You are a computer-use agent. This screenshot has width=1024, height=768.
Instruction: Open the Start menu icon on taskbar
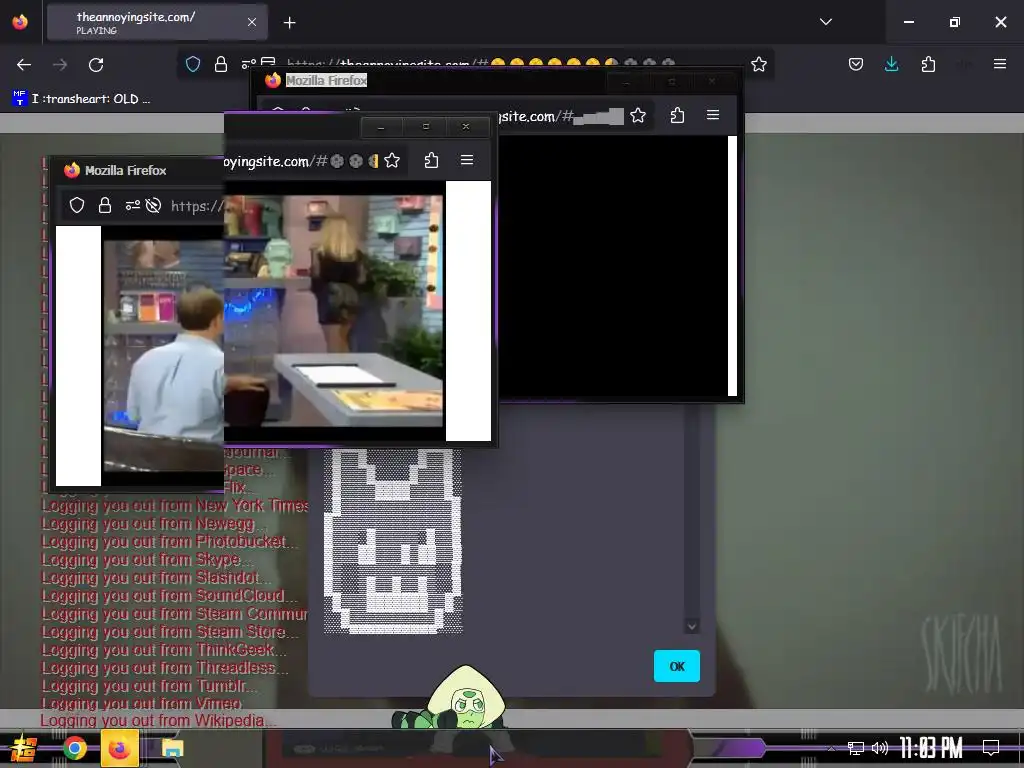point(23,748)
